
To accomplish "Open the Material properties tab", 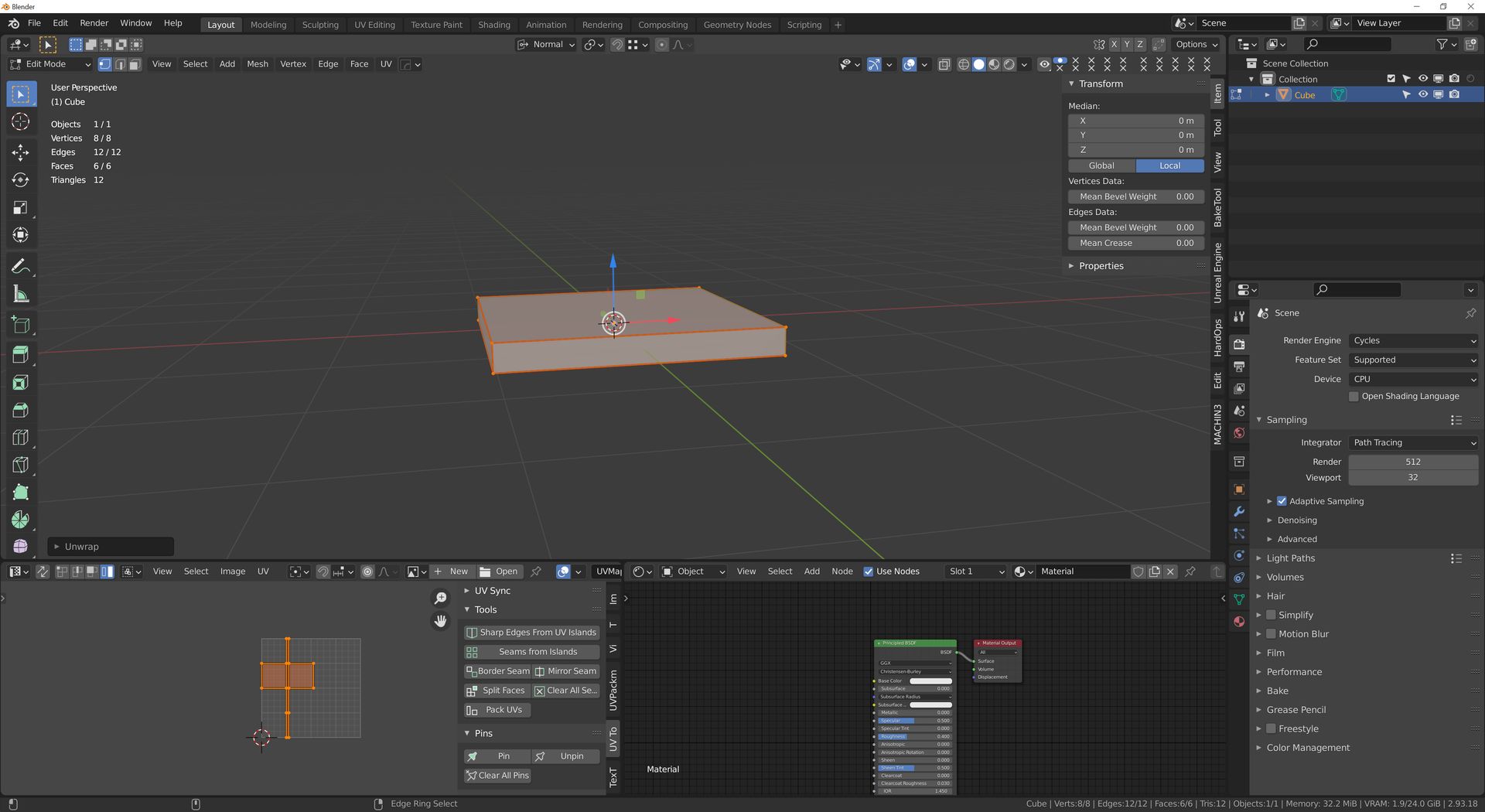I will coord(1239,622).
